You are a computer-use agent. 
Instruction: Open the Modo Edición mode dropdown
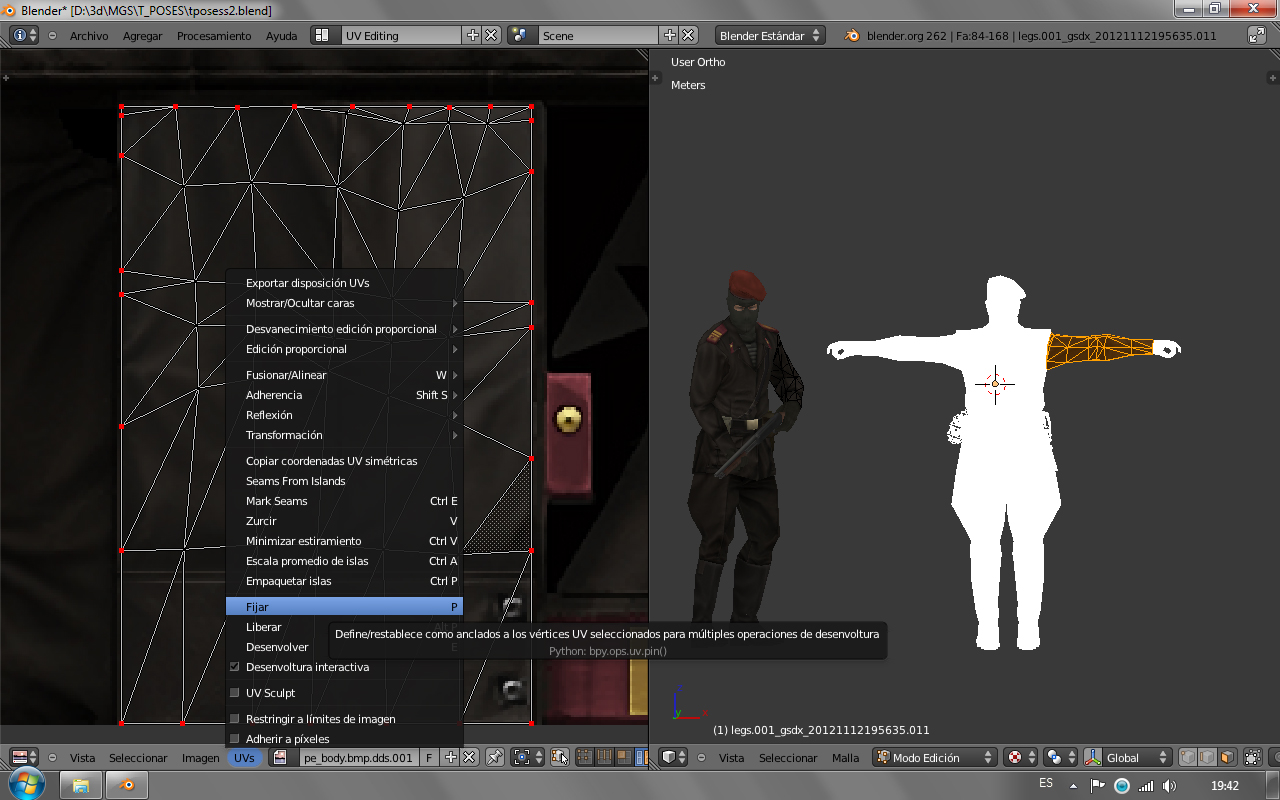pos(935,758)
